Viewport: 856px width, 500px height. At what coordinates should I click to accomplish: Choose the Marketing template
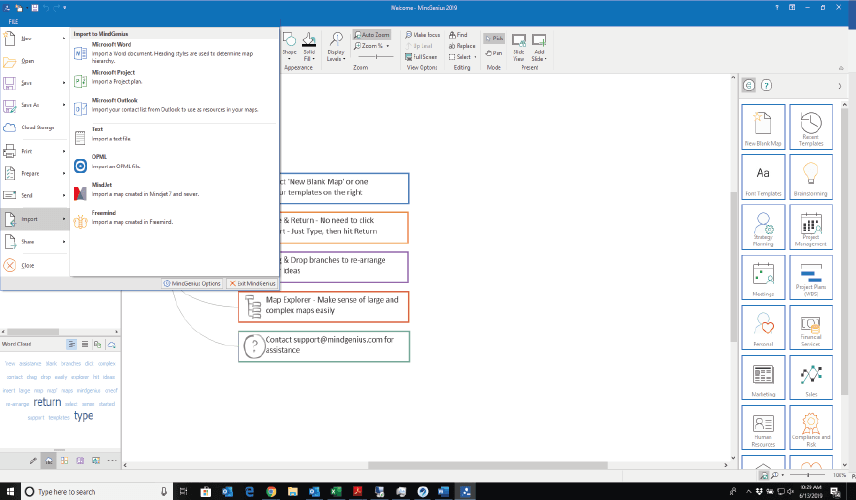763,378
